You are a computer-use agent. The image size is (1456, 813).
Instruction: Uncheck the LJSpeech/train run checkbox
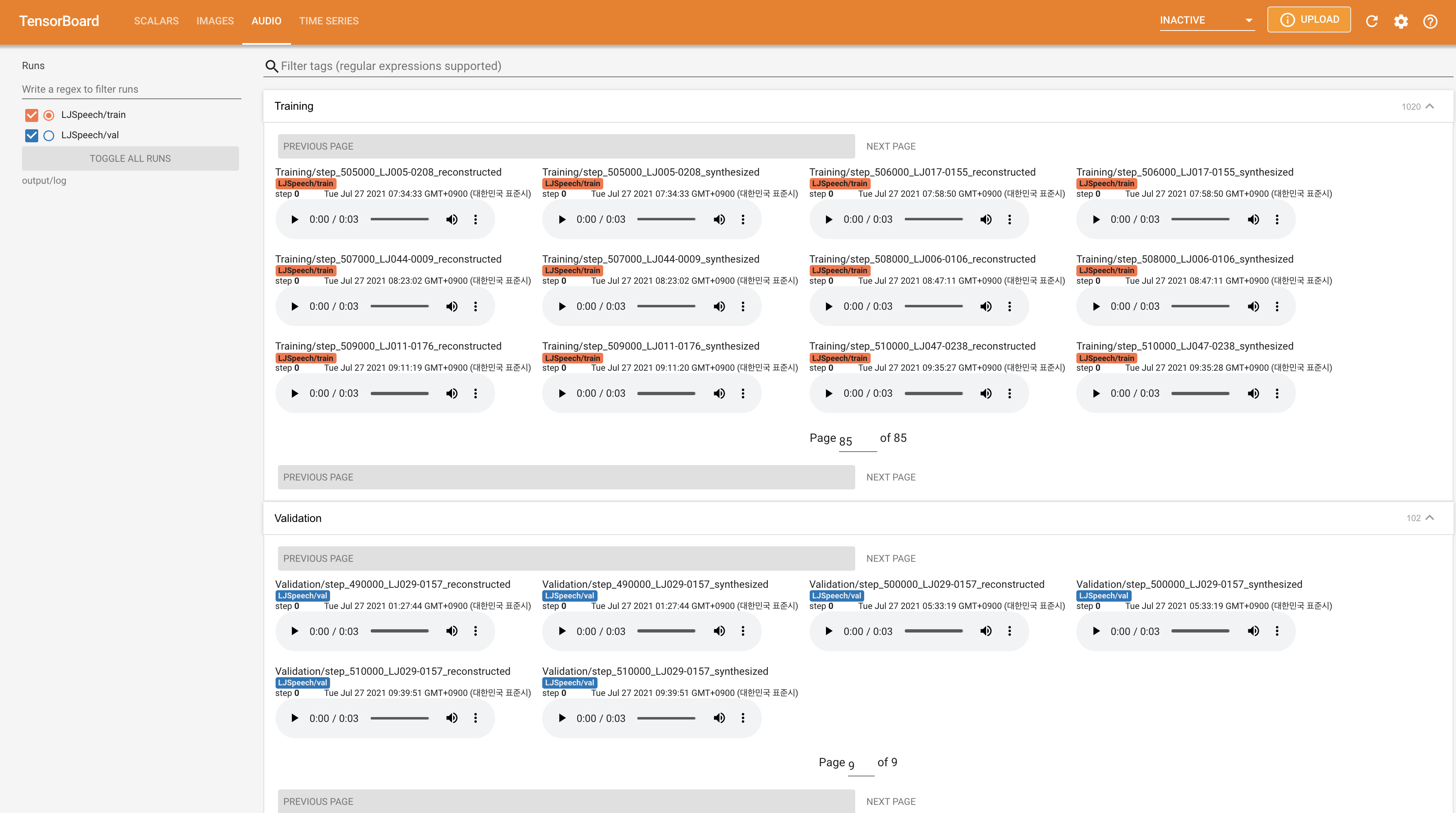pos(32,115)
